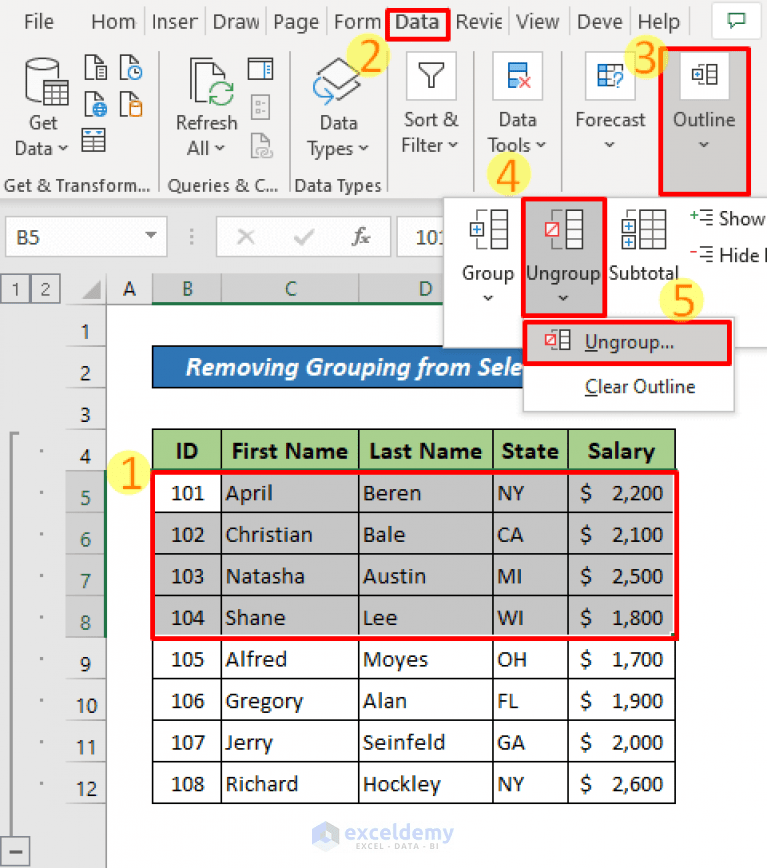Switch to the Home tab
767x868 pixels.
pos(113,22)
